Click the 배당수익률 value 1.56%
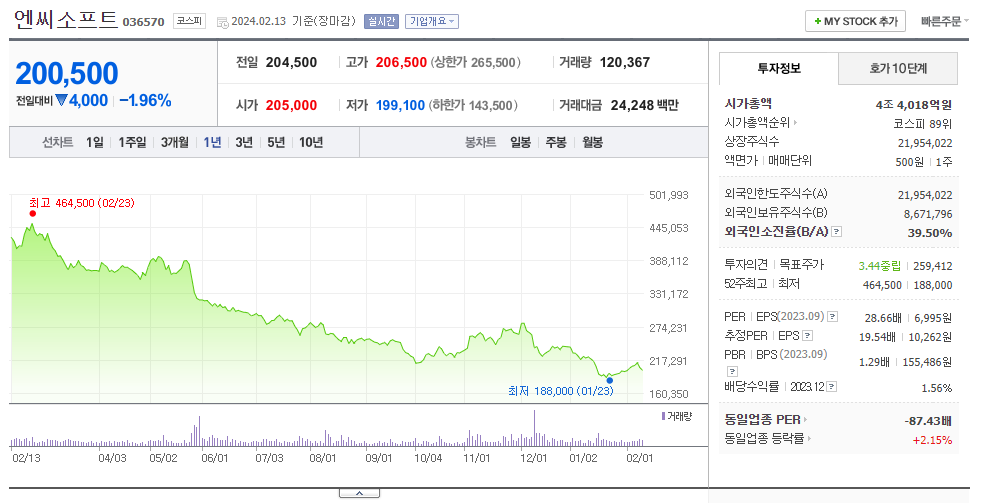Image resolution: width=981 pixels, height=503 pixels. [x=937, y=388]
